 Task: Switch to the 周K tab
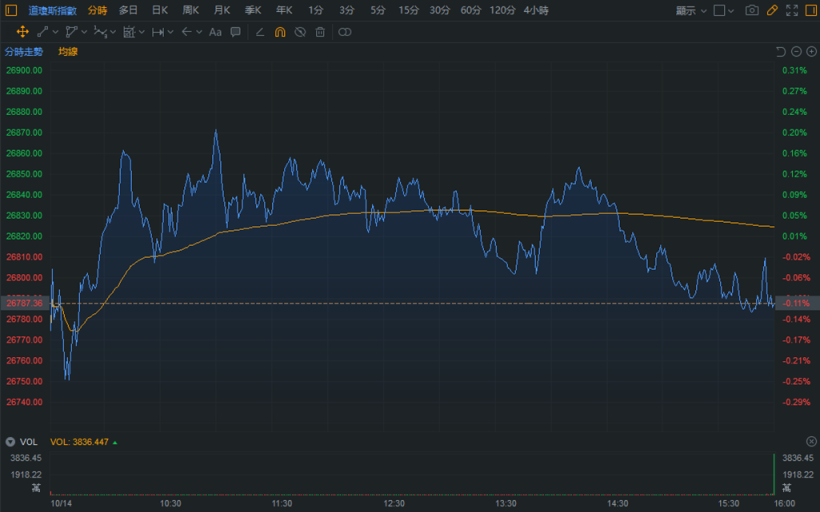190,10
